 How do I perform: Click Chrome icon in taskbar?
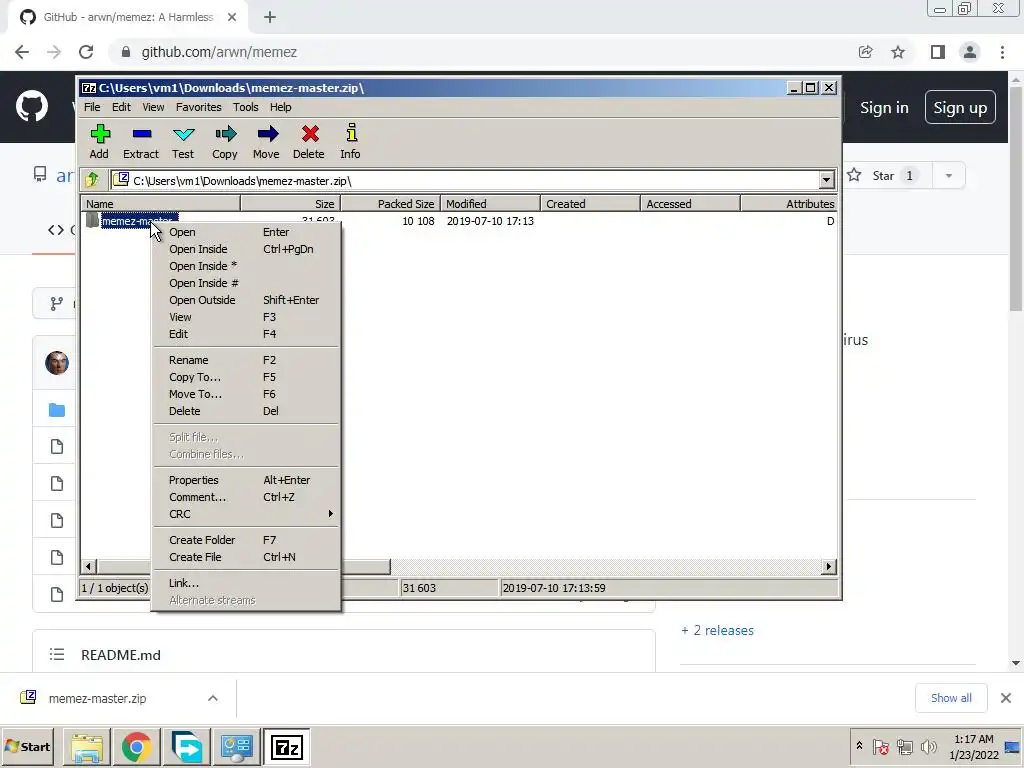[x=136, y=747]
